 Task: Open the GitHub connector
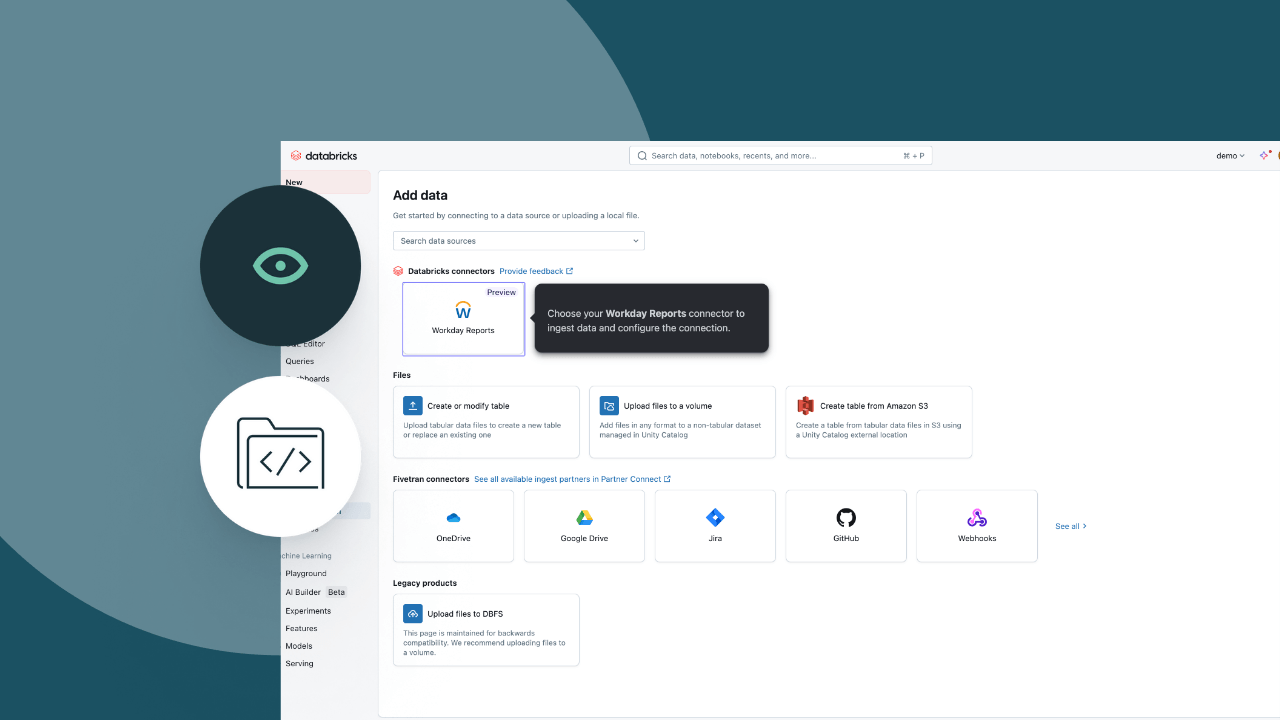[845, 518]
